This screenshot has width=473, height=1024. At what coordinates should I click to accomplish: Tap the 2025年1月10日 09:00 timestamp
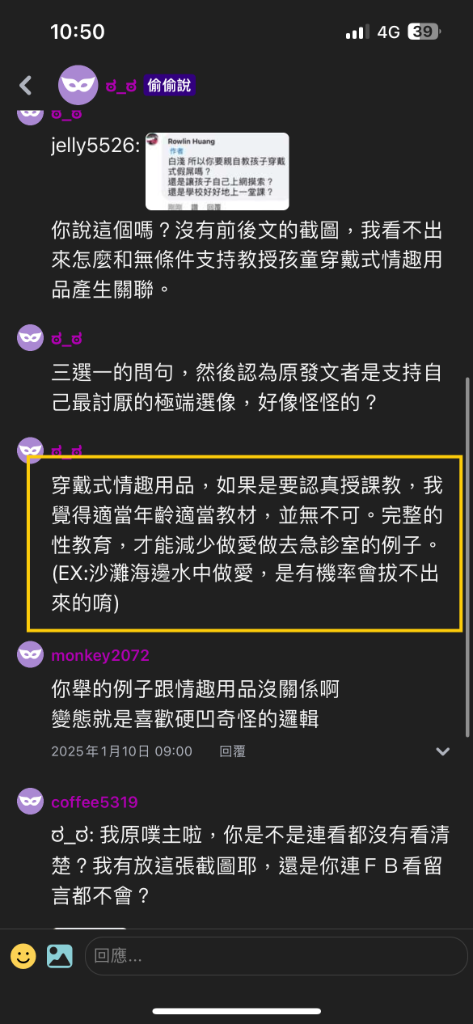click(122, 752)
